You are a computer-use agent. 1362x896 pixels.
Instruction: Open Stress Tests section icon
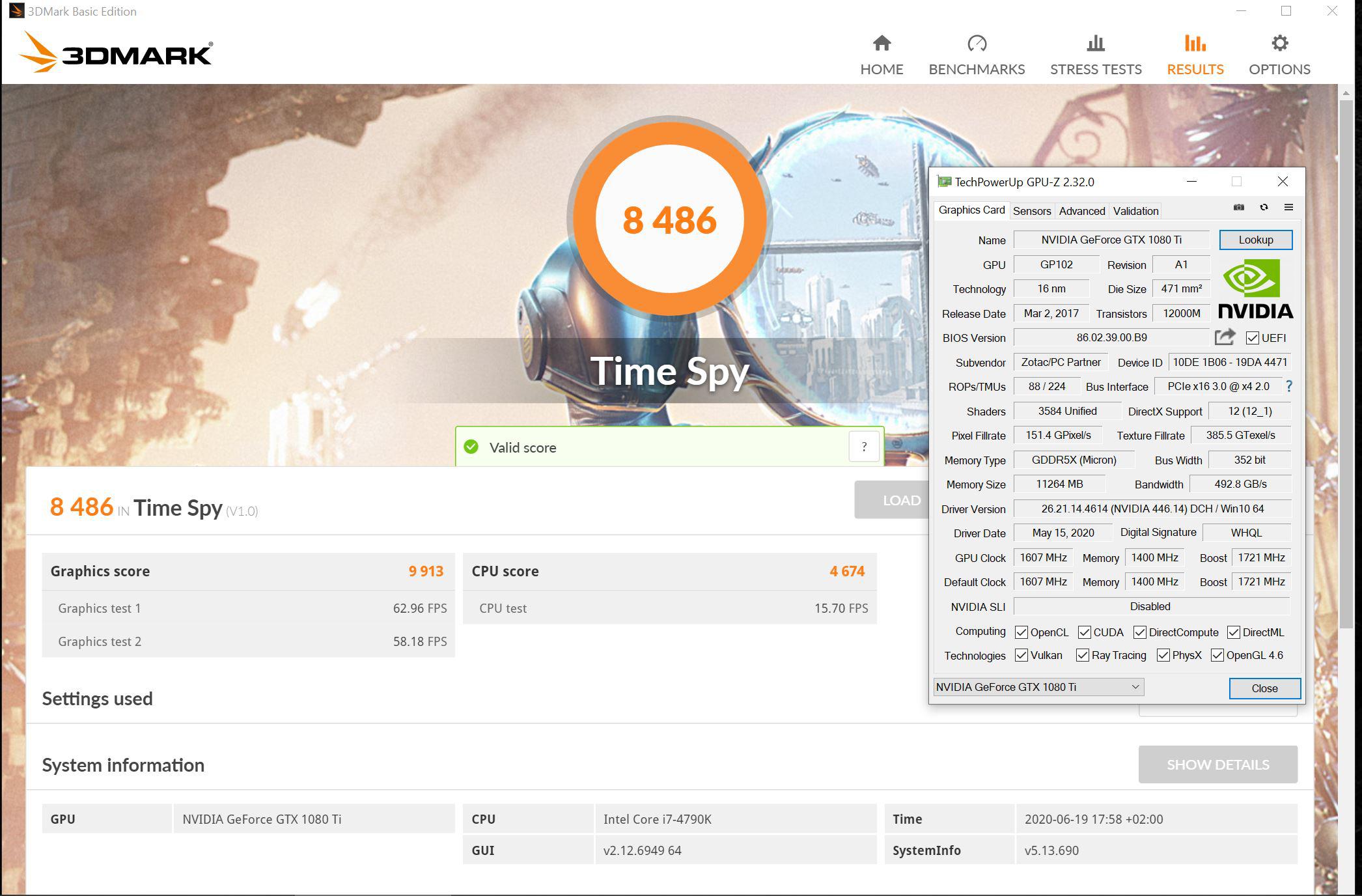pos(1095,44)
